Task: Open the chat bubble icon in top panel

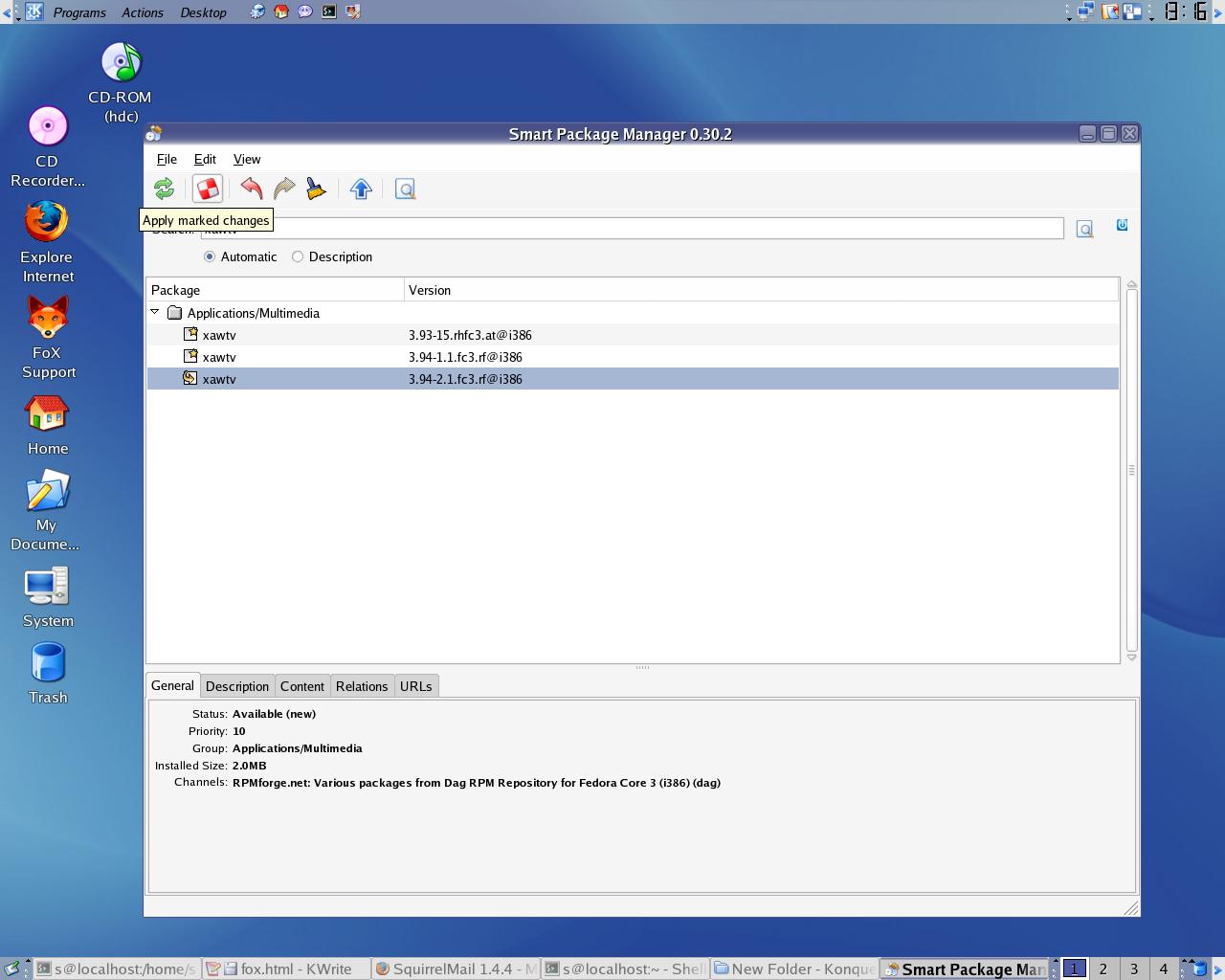Action: tap(305, 11)
